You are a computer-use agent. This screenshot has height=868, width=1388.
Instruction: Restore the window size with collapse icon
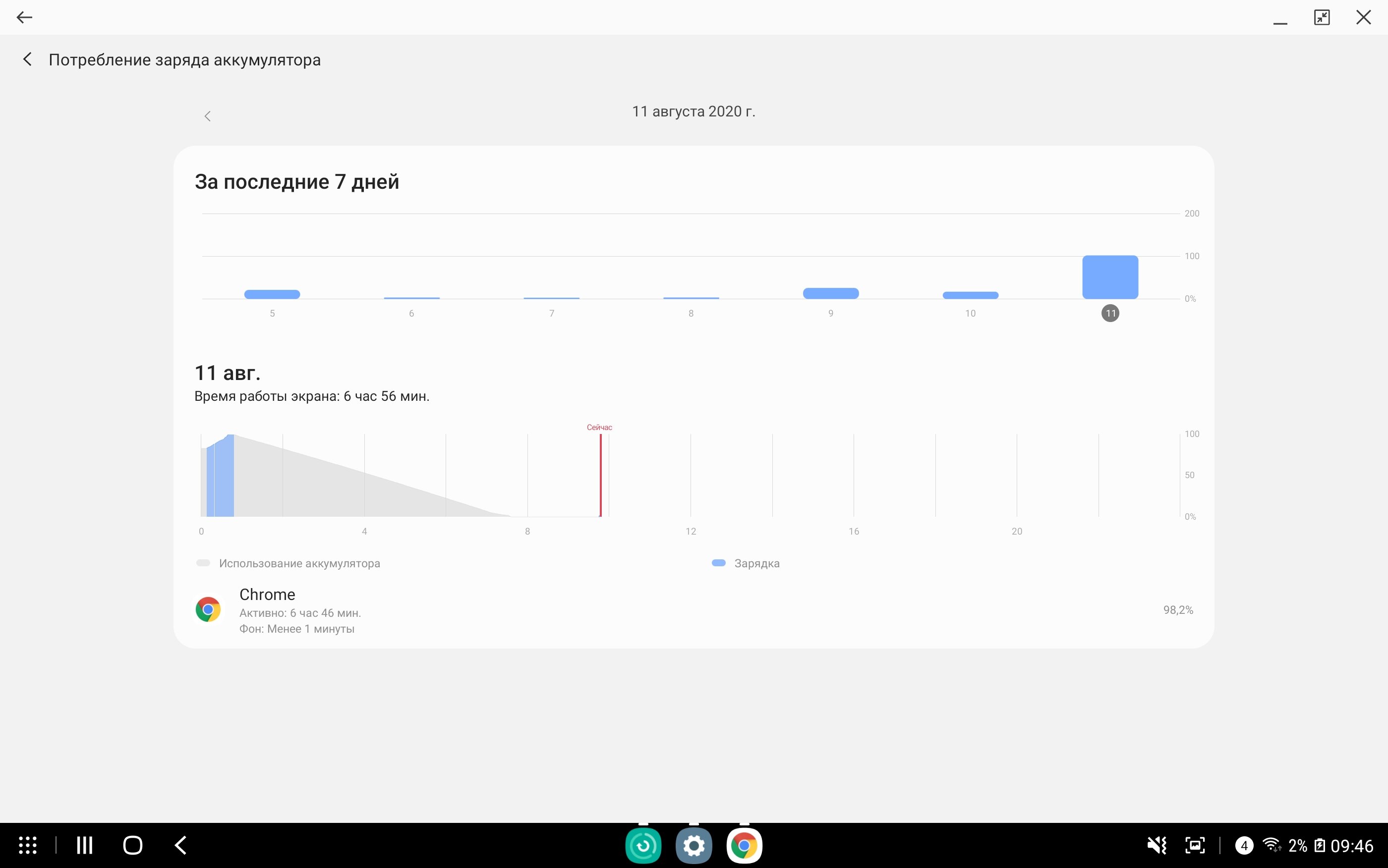click(x=1322, y=17)
